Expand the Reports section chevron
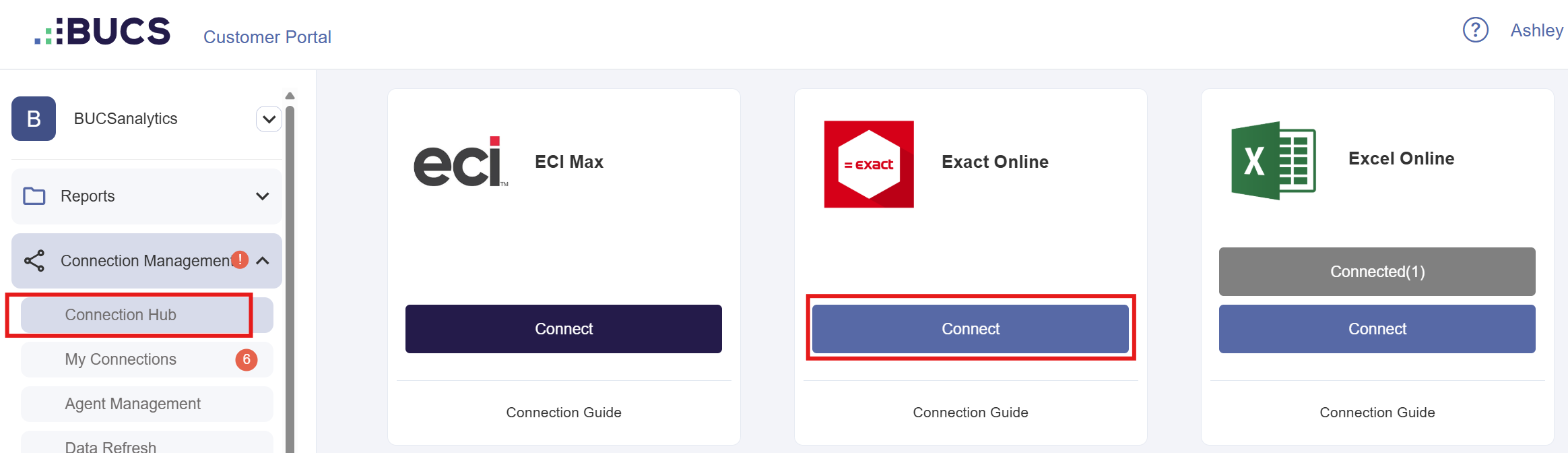 click(263, 196)
